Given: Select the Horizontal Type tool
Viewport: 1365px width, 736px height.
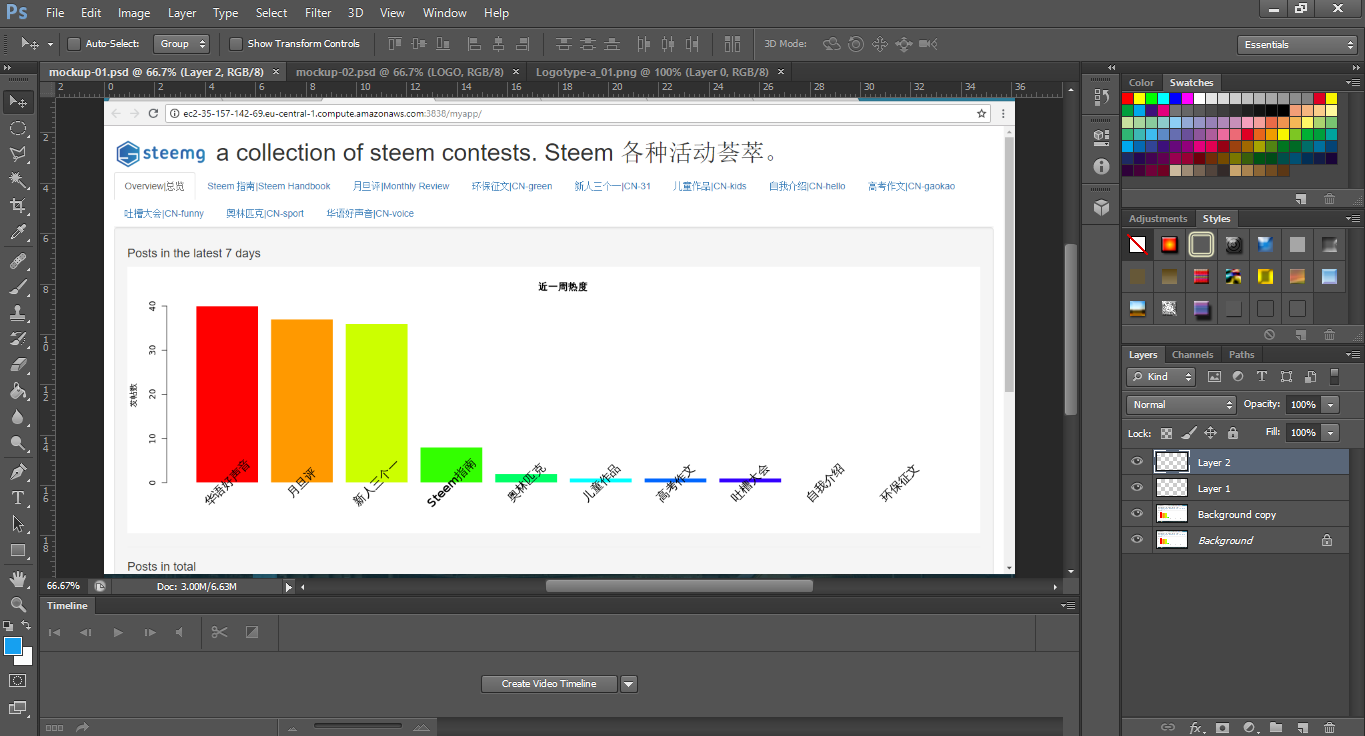Looking at the screenshot, I should [x=18, y=498].
